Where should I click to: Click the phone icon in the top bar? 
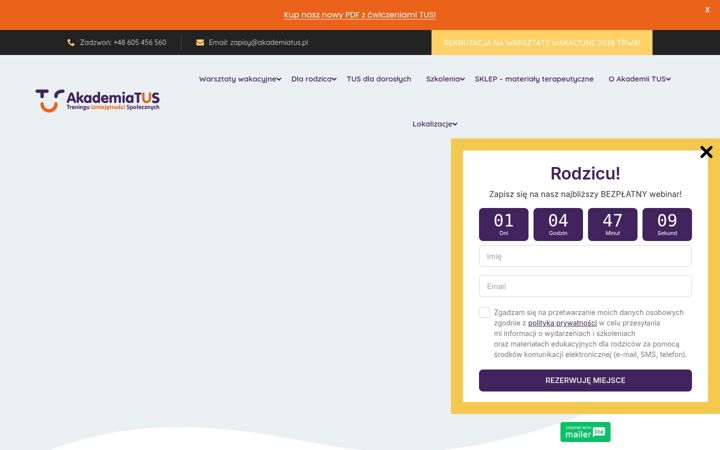click(x=71, y=42)
